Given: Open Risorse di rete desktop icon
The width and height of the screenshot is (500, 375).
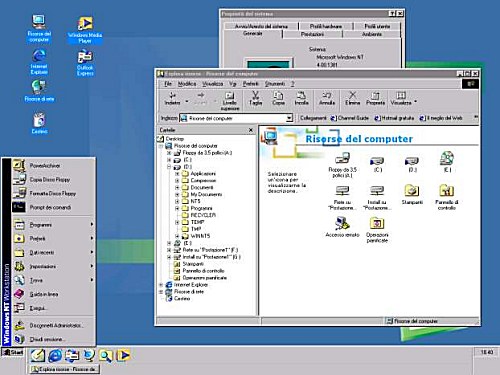Looking at the screenshot, I should coord(39,91).
